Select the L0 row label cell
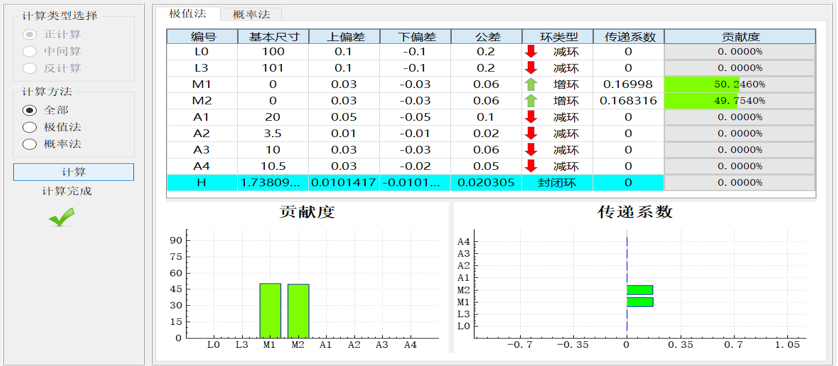This screenshot has height=366, width=838. [203, 52]
